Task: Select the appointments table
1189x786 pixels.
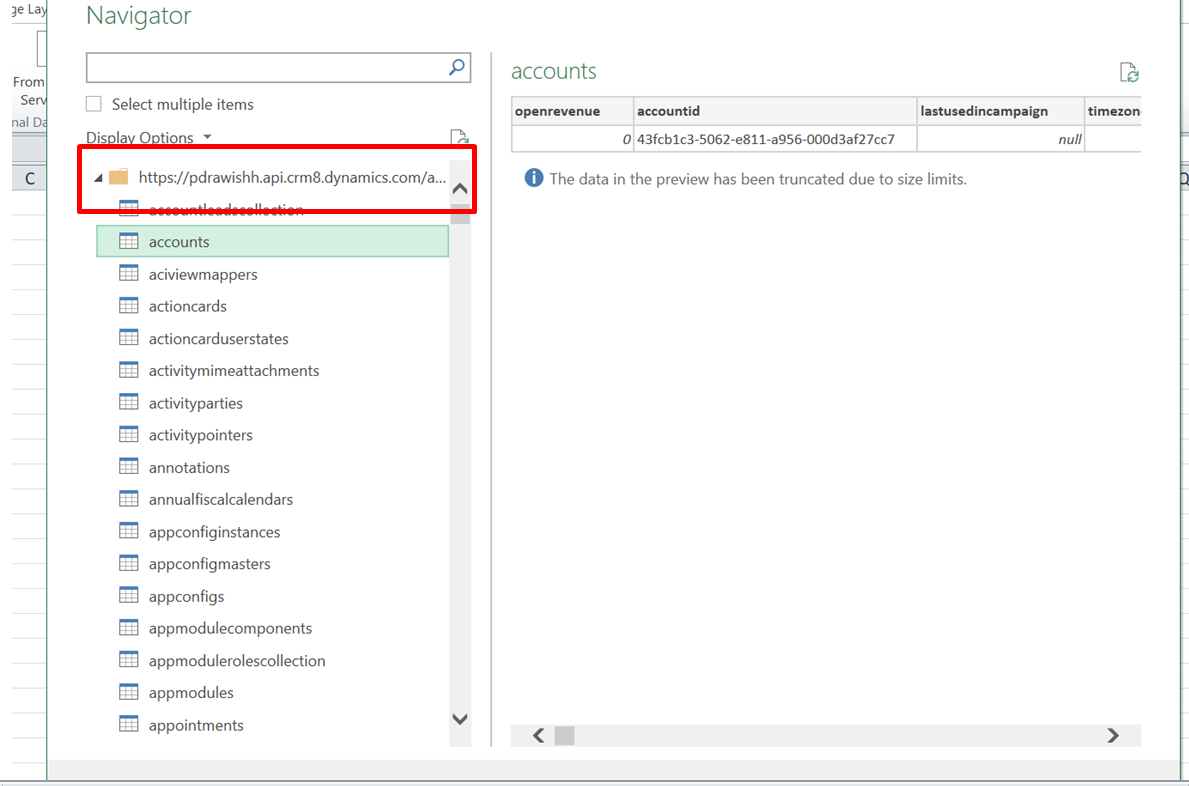Action: pyautogui.click(x=196, y=725)
